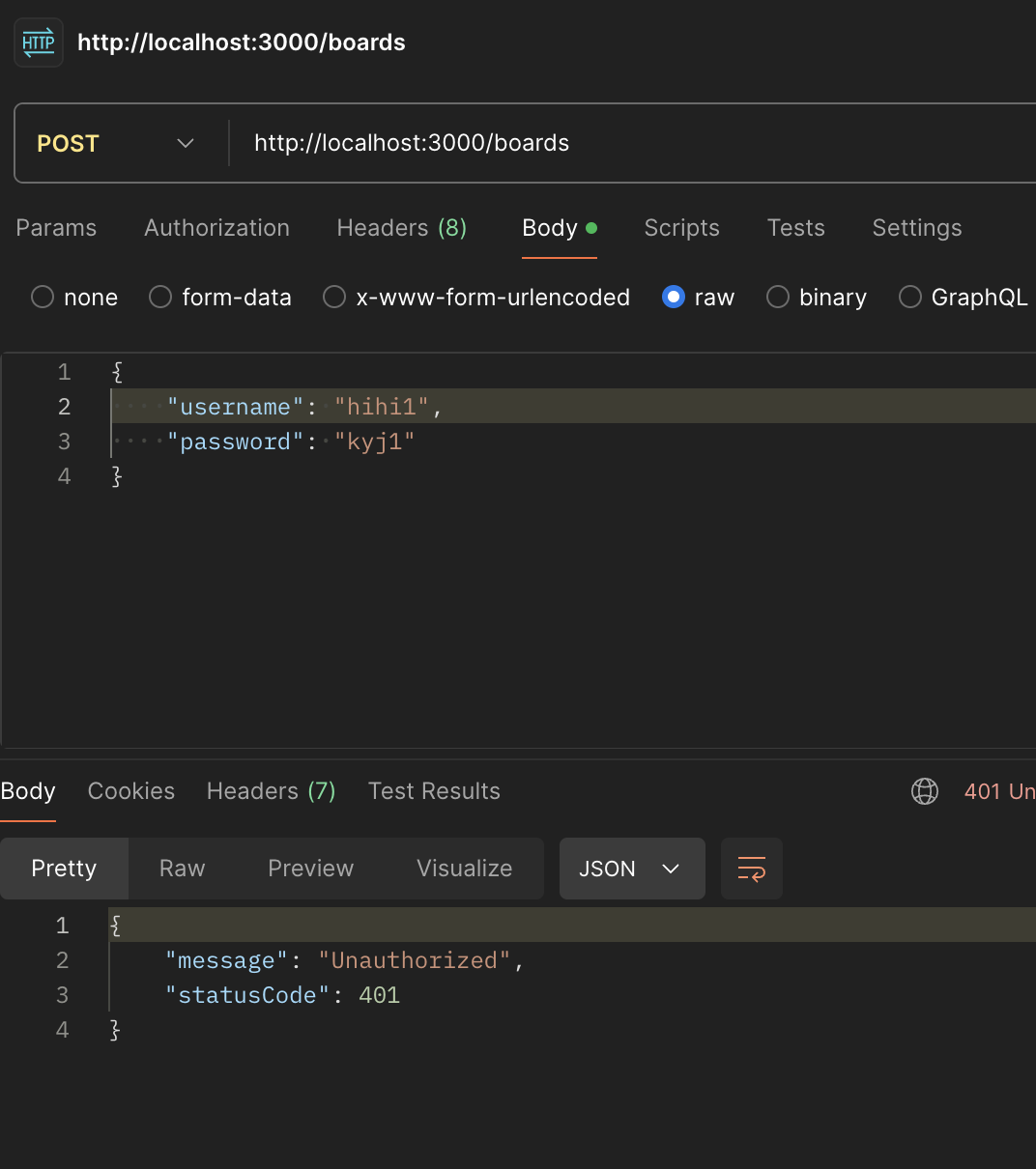Click the globe network icon in response bar
Image resolution: width=1036 pixels, height=1169 pixels.
pos(925,791)
